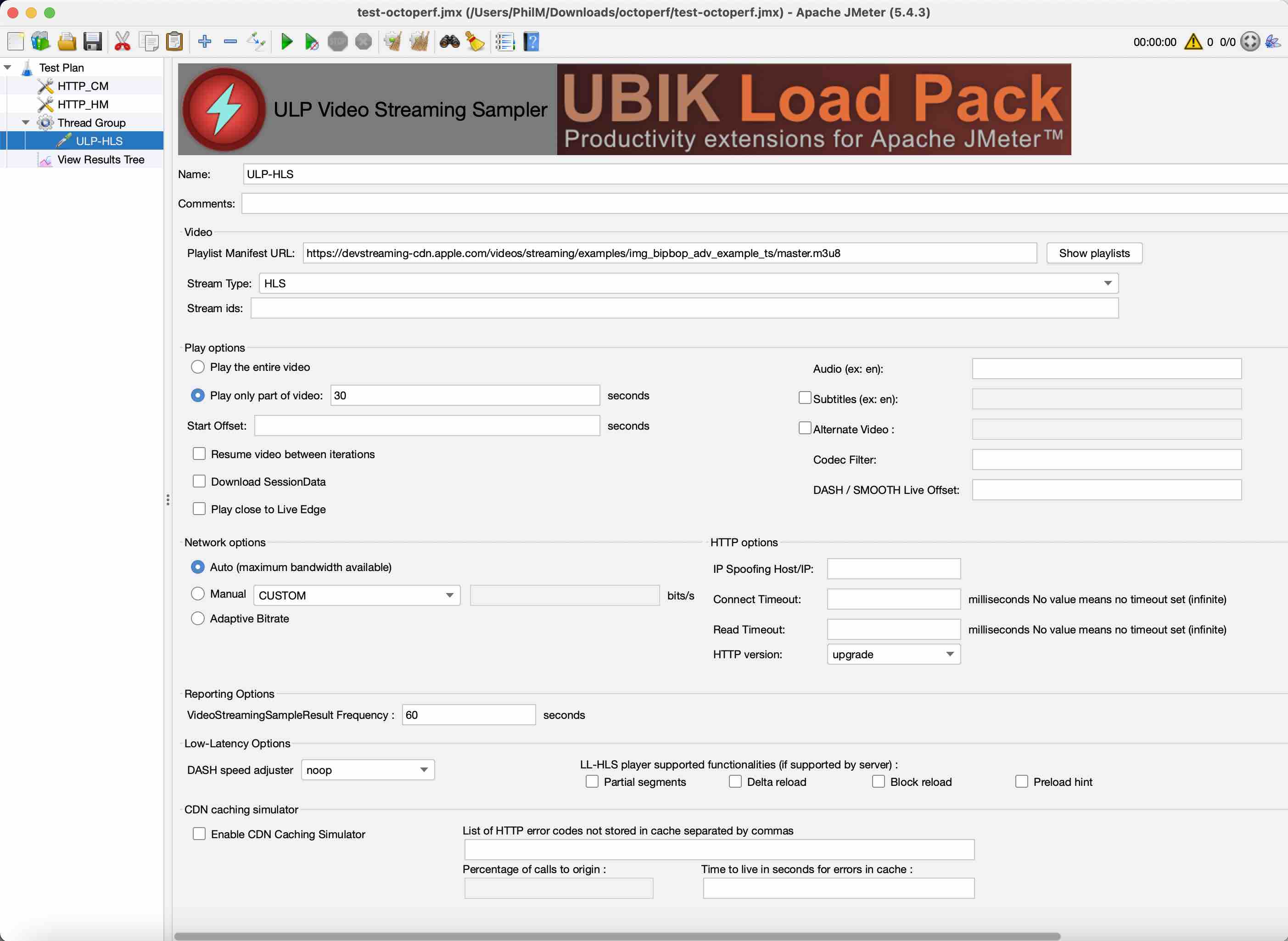The height and width of the screenshot is (941, 1288).
Task: Check Preload hint box
Action: (1021, 782)
